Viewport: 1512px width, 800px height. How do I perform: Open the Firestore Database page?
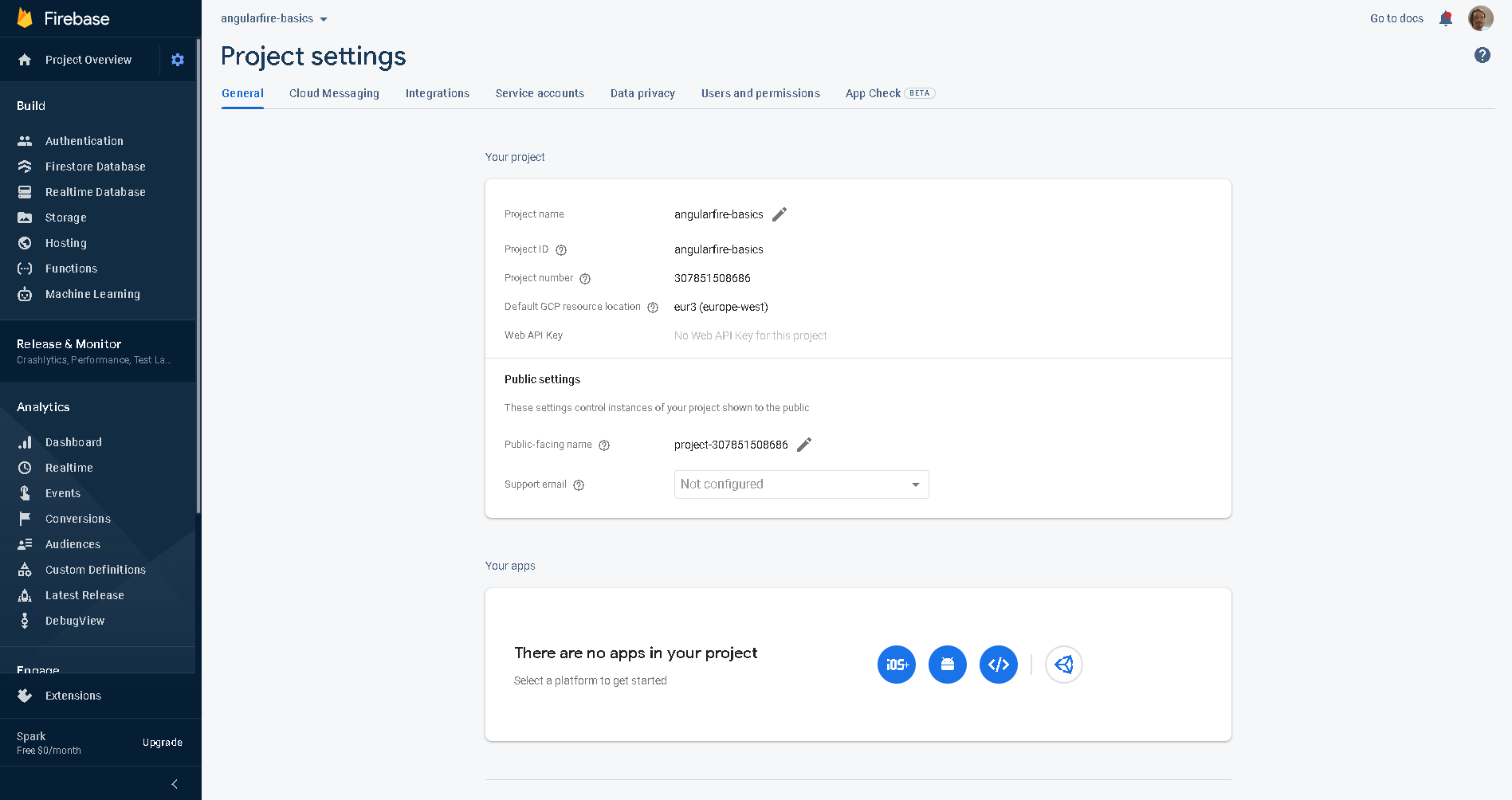tap(96, 167)
